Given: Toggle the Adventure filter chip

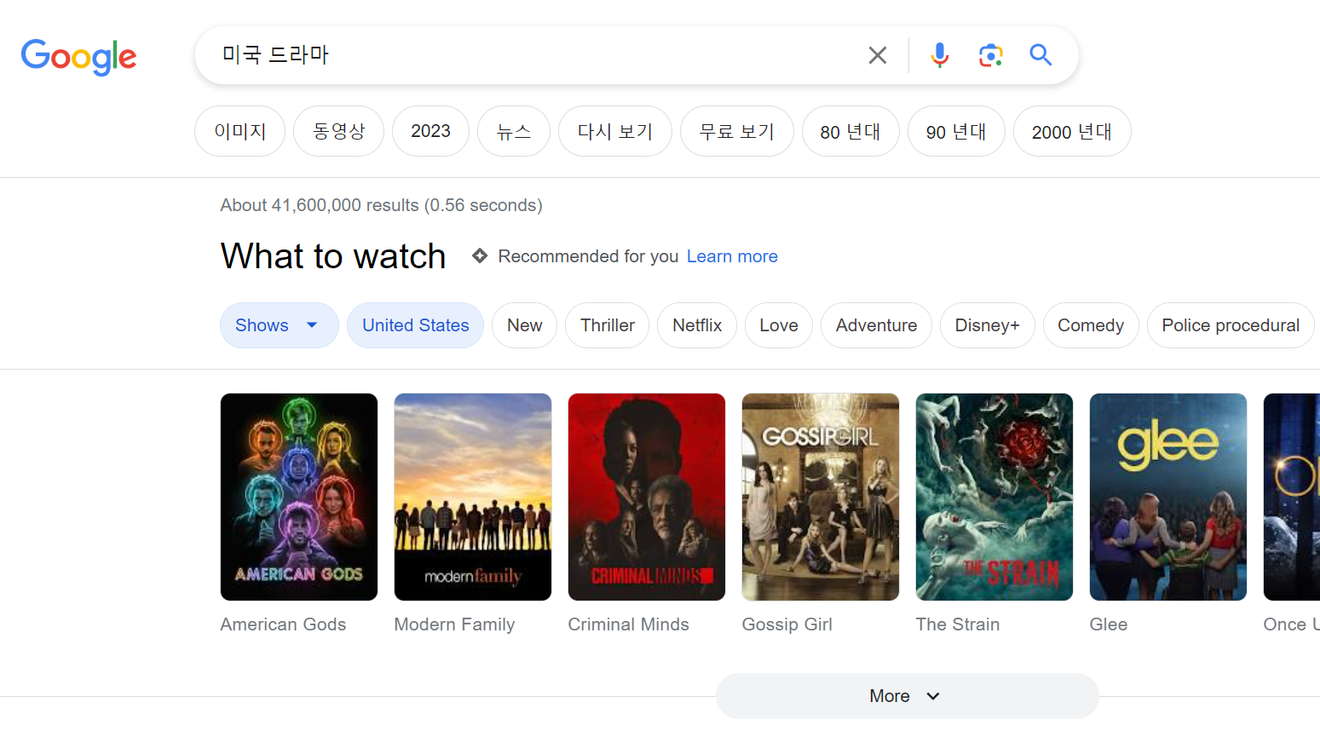Looking at the screenshot, I should (876, 325).
